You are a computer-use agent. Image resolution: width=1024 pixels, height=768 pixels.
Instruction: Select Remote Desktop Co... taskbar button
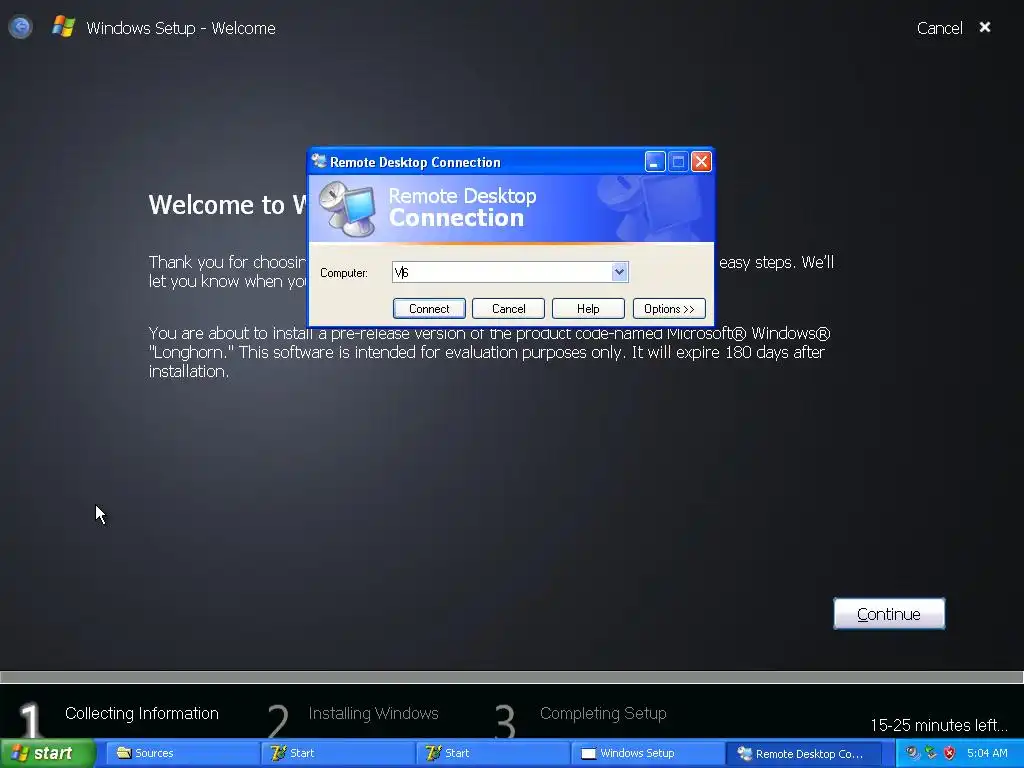click(x=805, y=754)
